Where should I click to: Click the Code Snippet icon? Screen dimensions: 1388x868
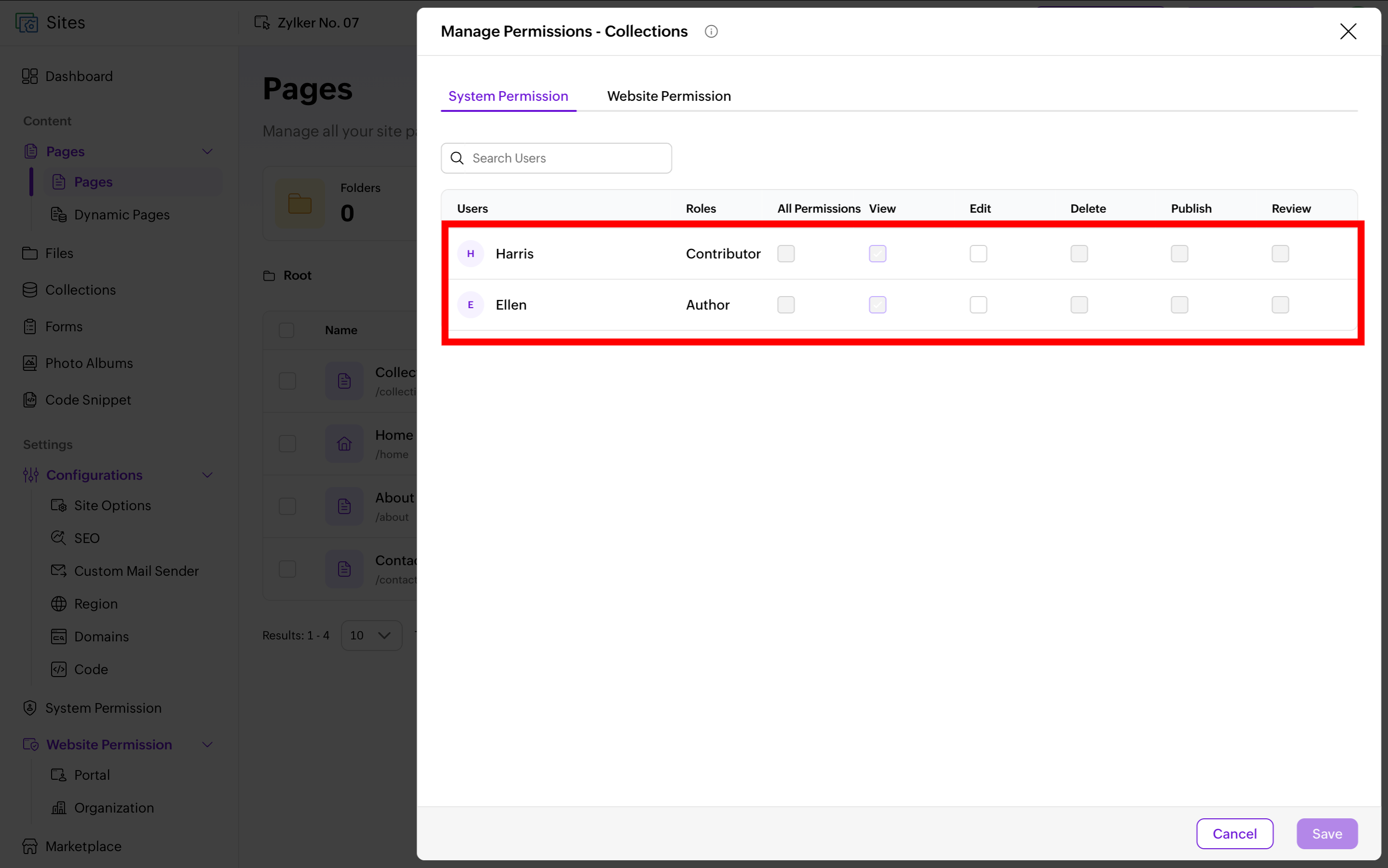(30, 400)
